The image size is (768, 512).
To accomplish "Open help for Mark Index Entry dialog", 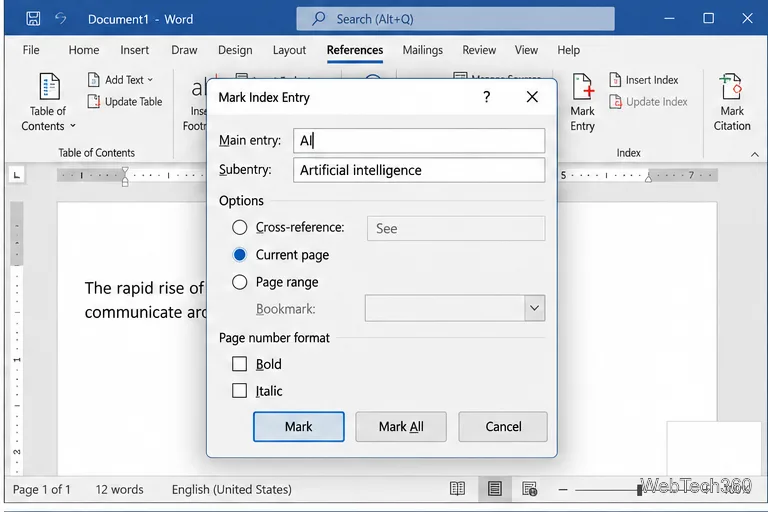I will 486,97.
